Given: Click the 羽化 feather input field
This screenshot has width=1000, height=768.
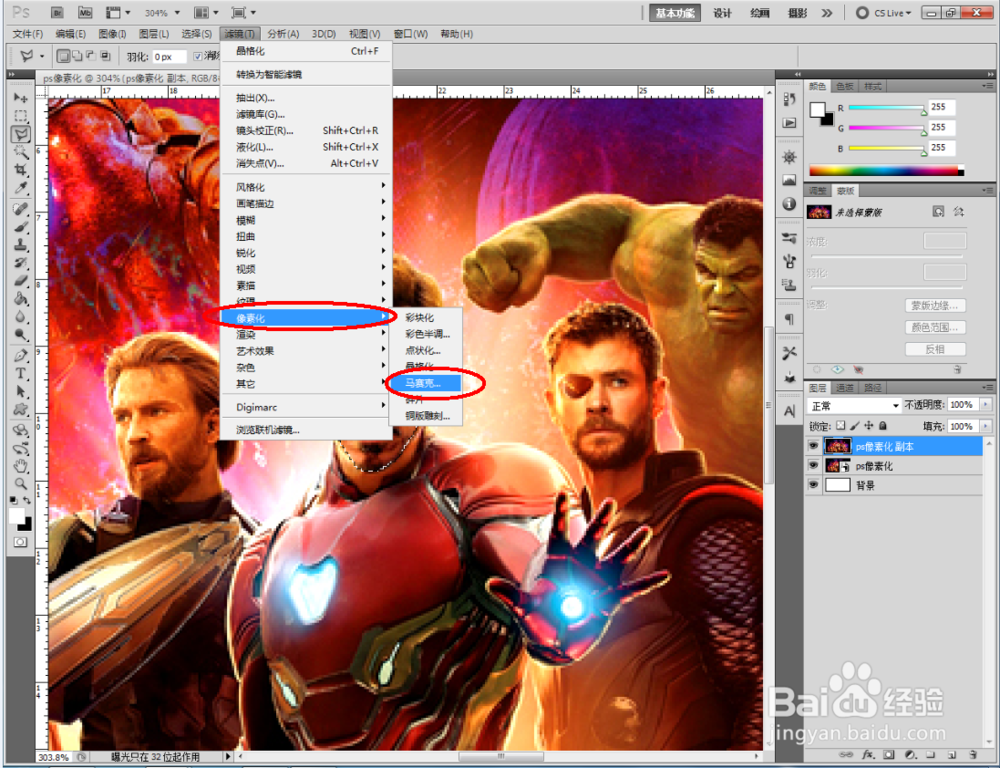Looking at the screenshot, I should pyautogui.click(x=169, y=57).
